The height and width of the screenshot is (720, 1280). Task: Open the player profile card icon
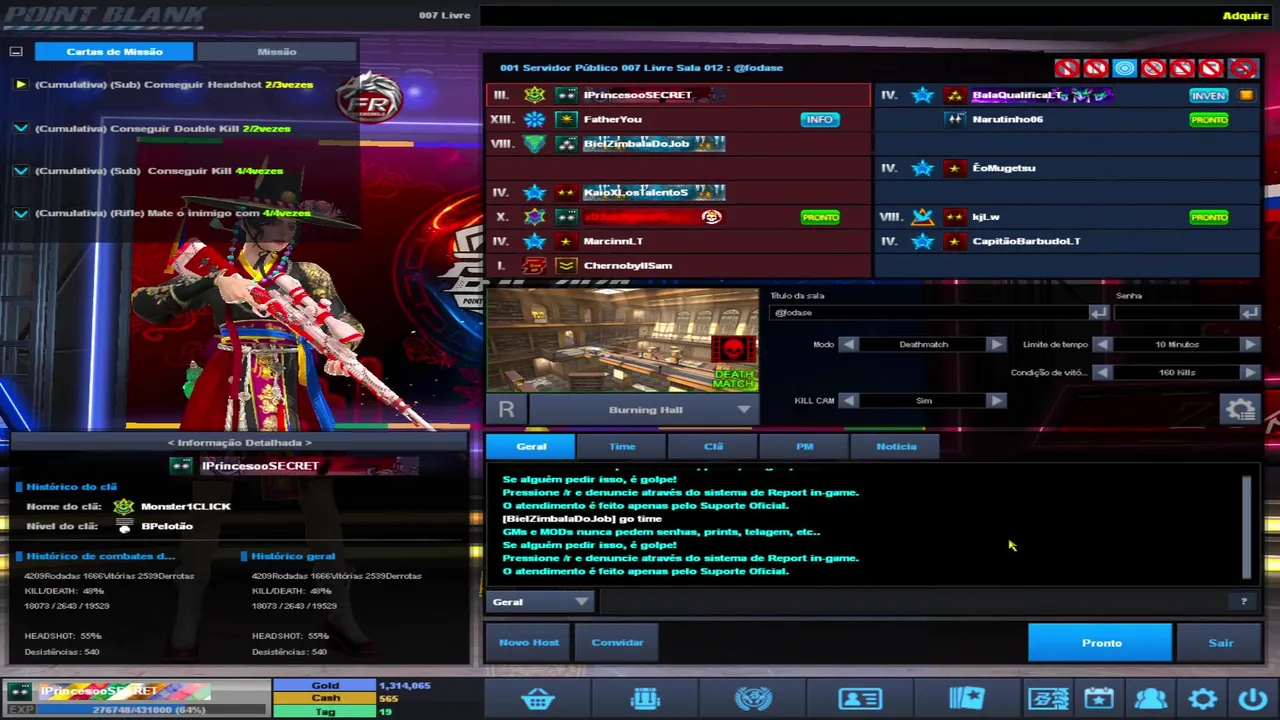(859, 698)
